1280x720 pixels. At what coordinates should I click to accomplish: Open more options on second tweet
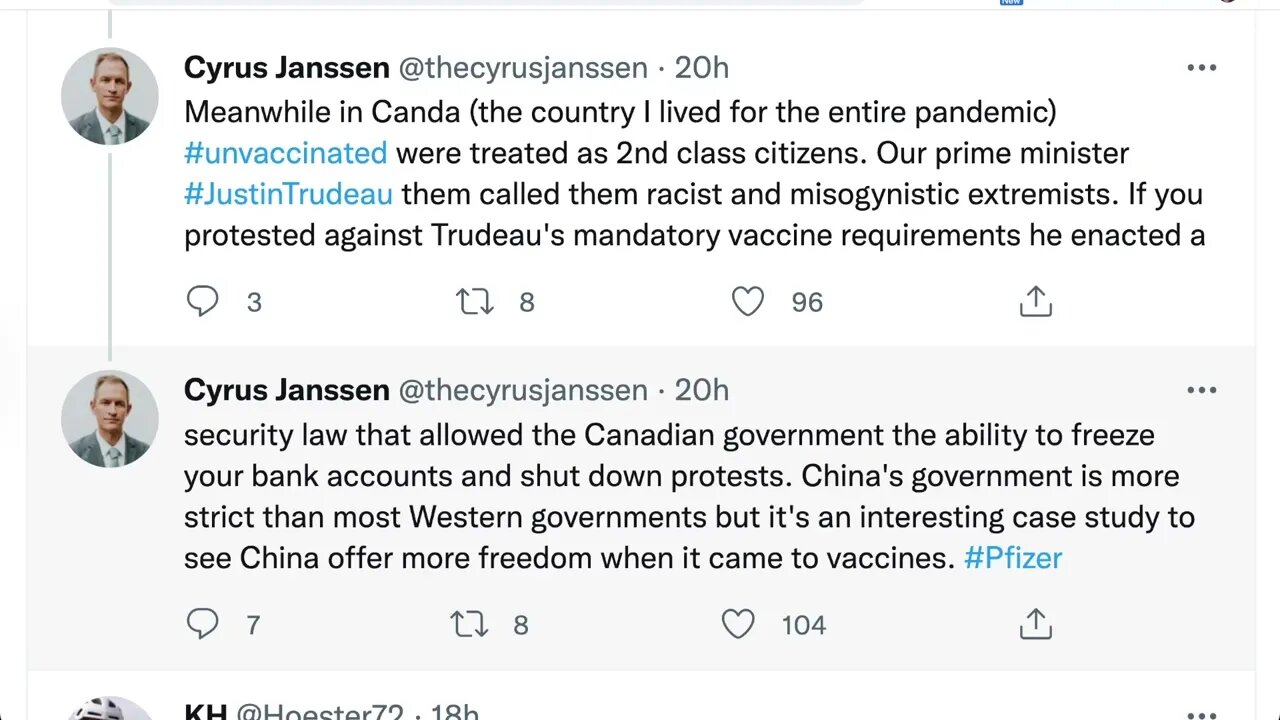click(1201, 390)
